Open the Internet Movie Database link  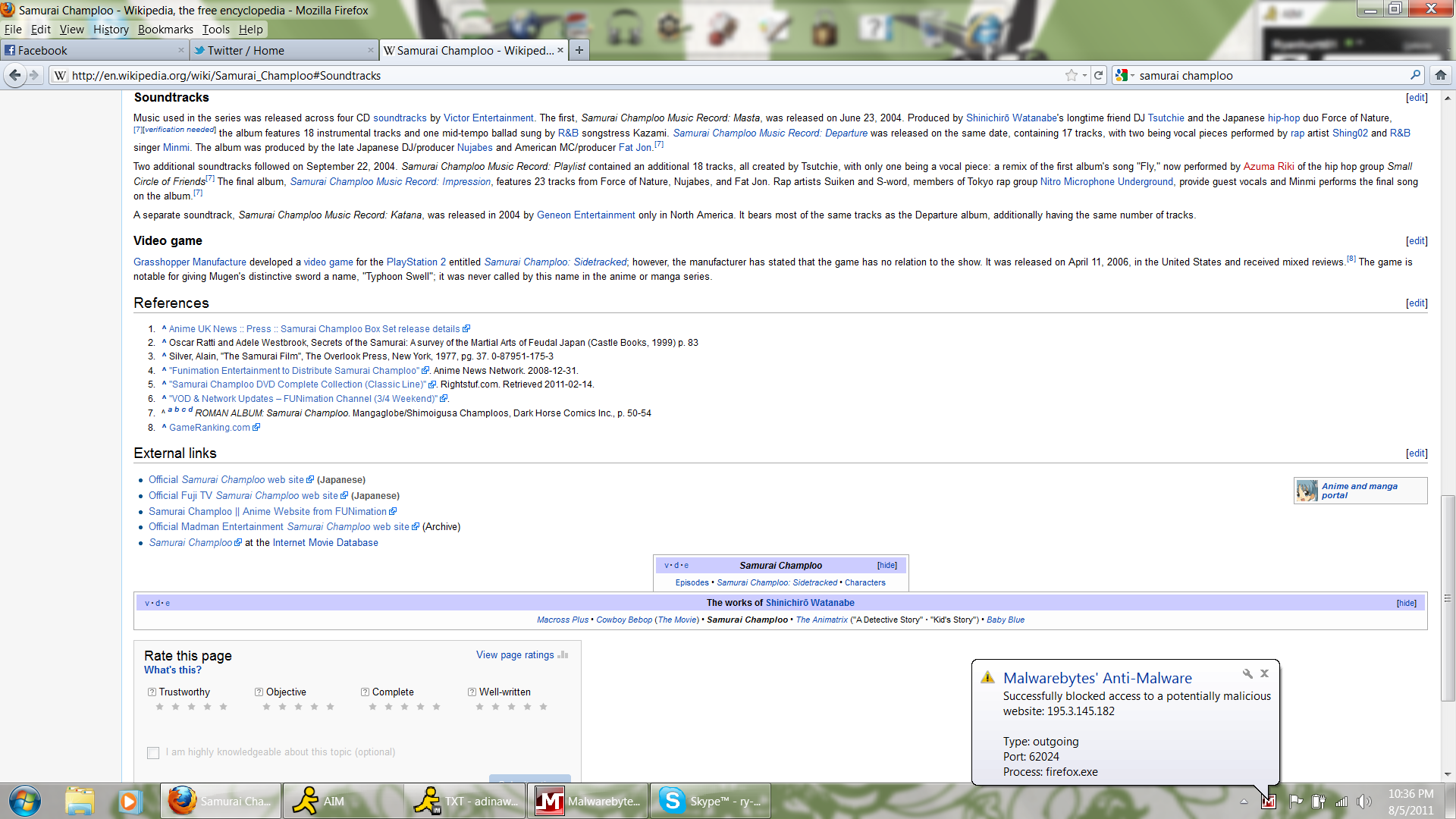point(325,542)
